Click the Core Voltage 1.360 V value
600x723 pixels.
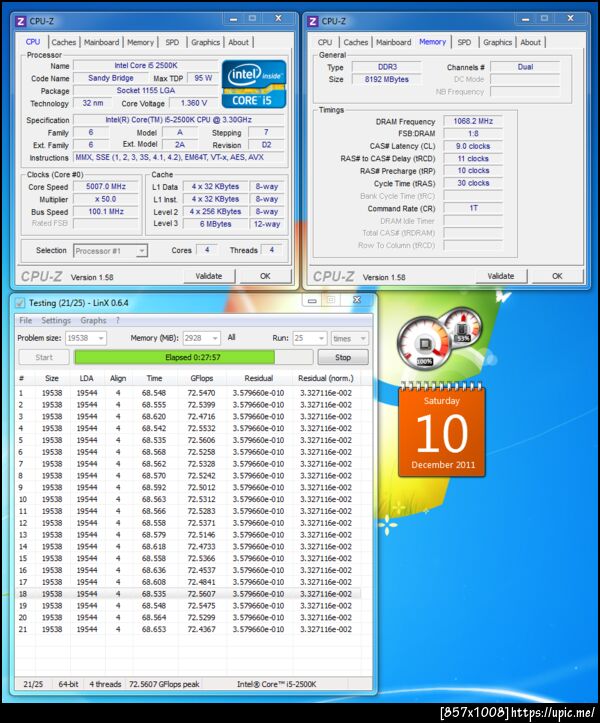(194, 103)
